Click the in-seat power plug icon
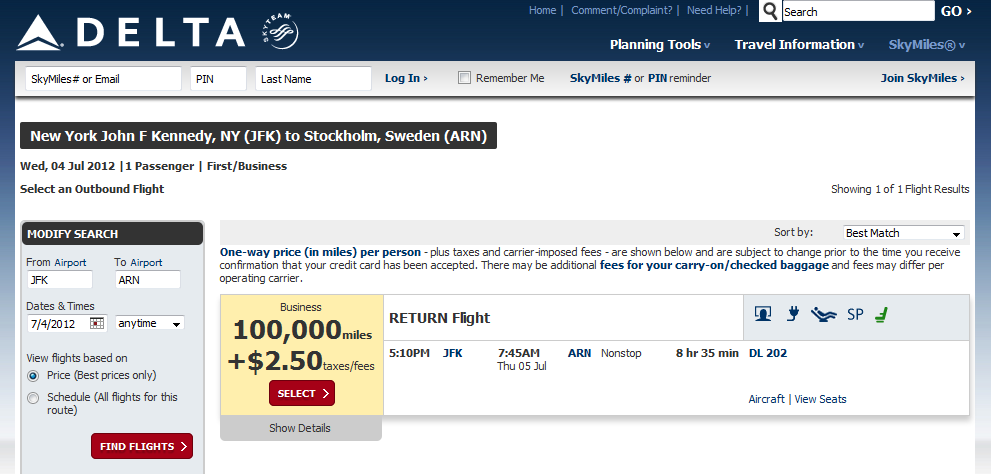The image size is (991, 474). pos(792,315)
